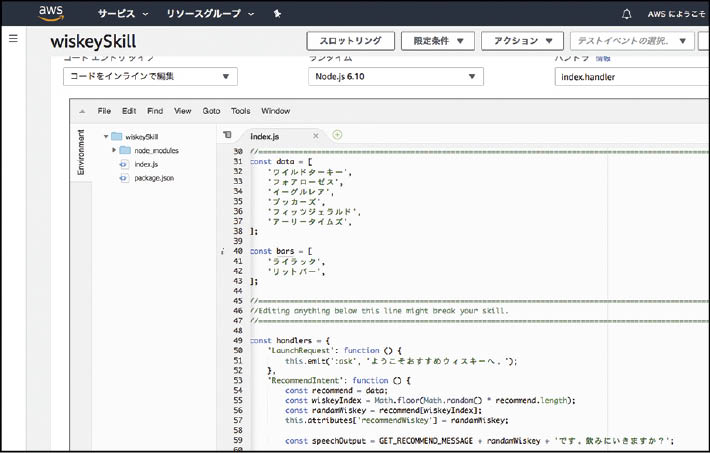Image resolution: width=710 pixels, height=453 pixels.
Task: Click the index.handler handler field
Action: 632,77
